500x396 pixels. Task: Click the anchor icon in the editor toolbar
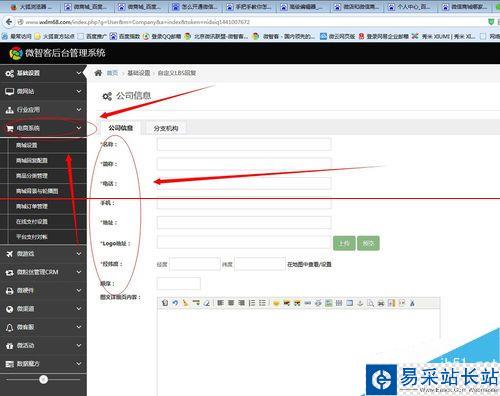click(360, 303)
